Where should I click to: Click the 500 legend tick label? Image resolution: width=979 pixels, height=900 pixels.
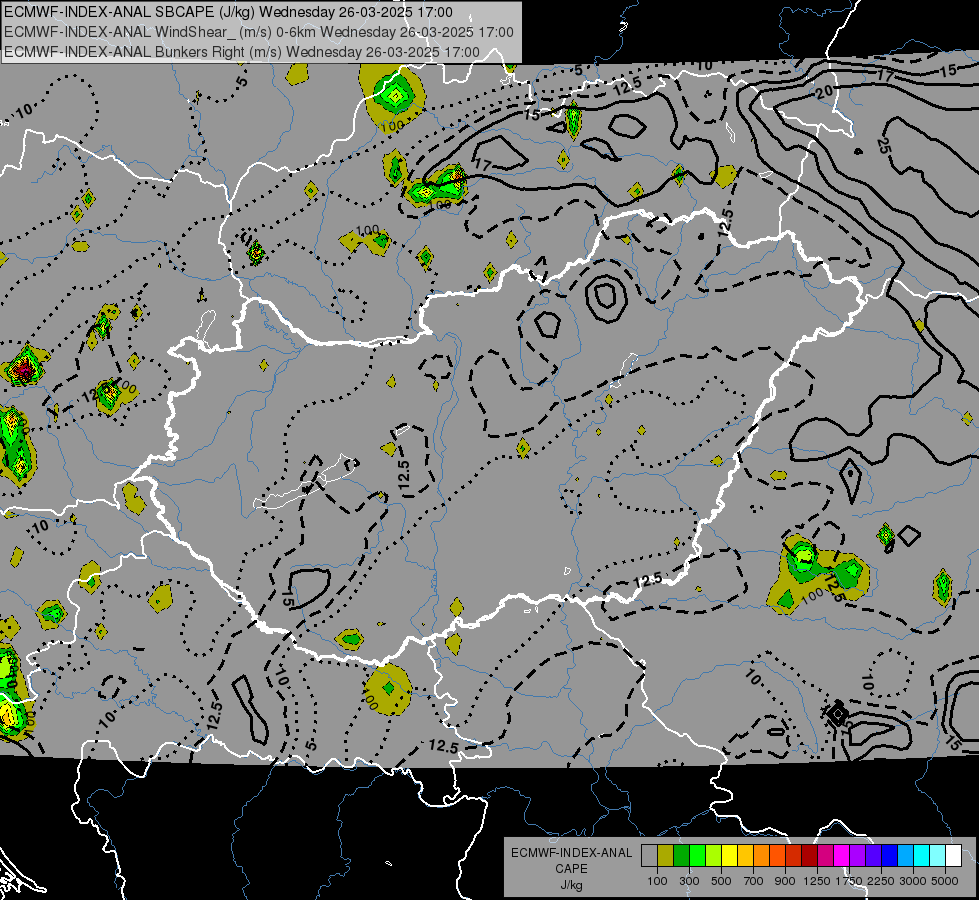[721, 881]
